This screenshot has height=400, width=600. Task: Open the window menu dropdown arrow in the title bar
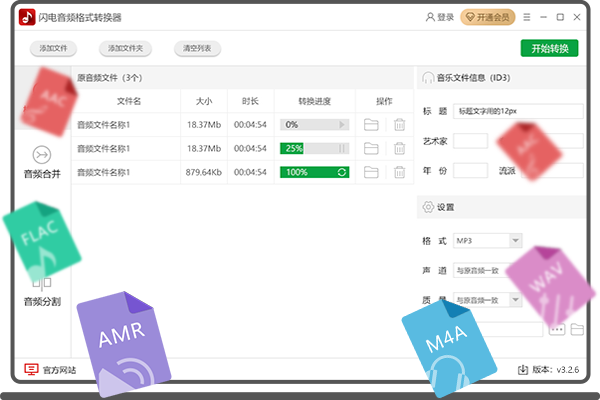(x=529, y=17)
